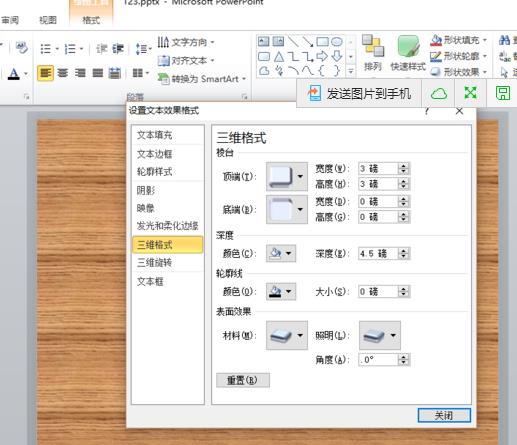The image size is (517, 445).
Task: Click the align text left icon
Action: [x=45, y=73]
